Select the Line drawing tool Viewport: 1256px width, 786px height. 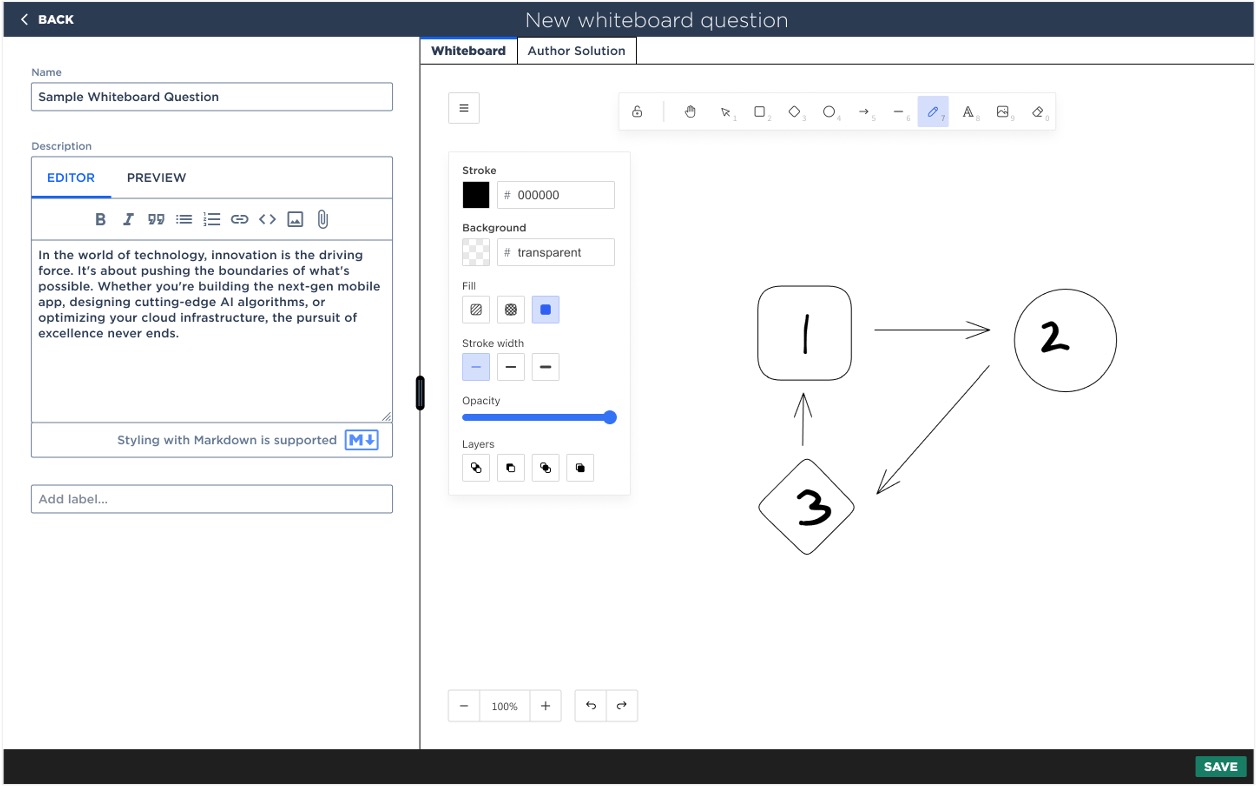[x=899, y=112]
